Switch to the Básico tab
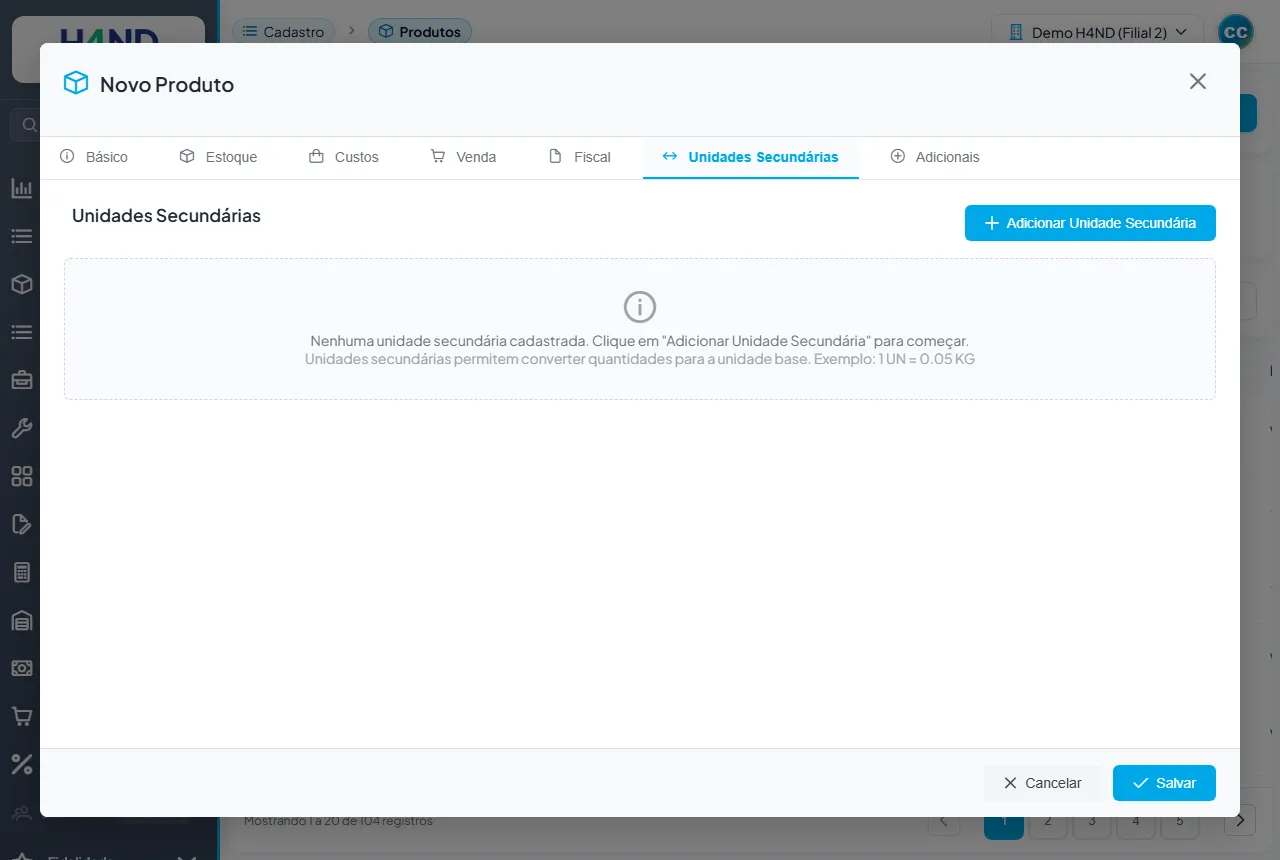The image size is (1280, 860). [94, 157]
